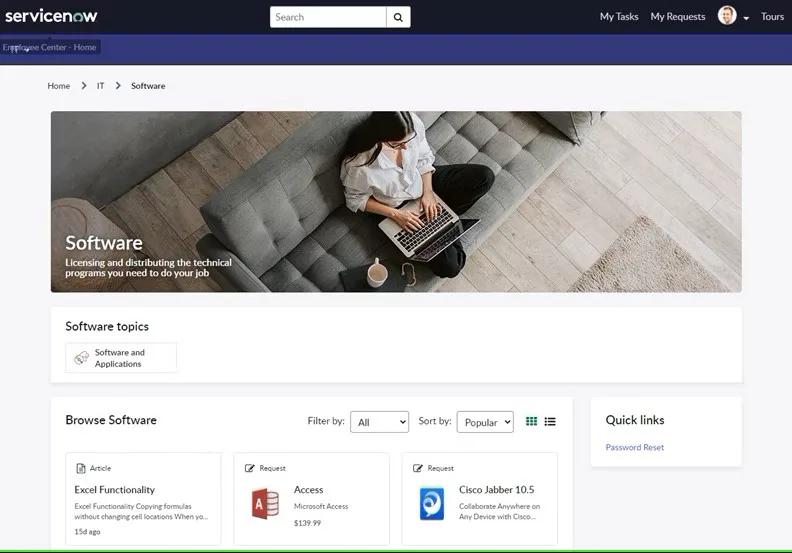This screenshot has height=553, width=792.
Task: Click the Software and Applications topic icon
Action: tap(81, 358)
